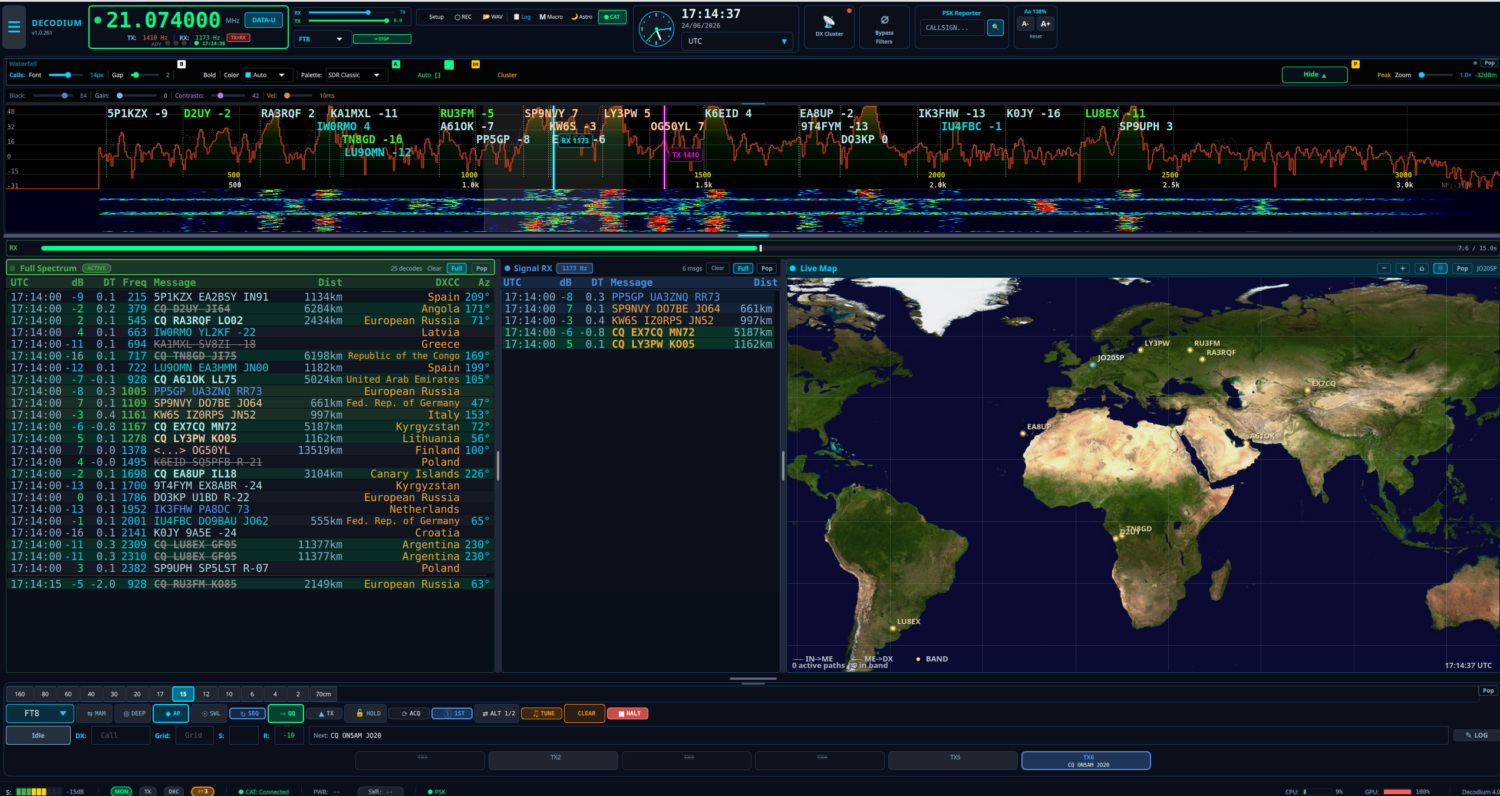Toggle the MON status button

tap(121, 791)
